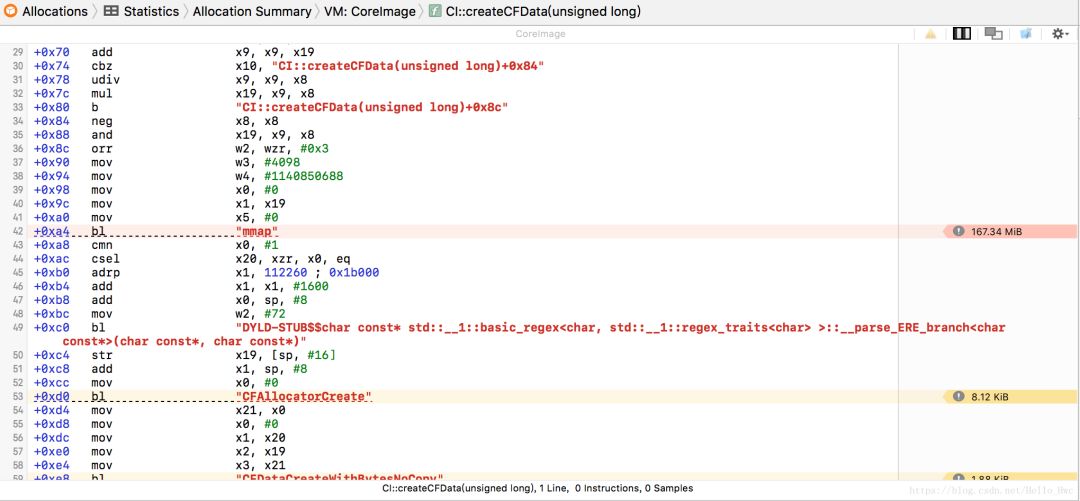Viewport: 1080px width, 501px height.
Task: Click the info icon next to 167.34 MiB
Action: click(x=958, y=232)
